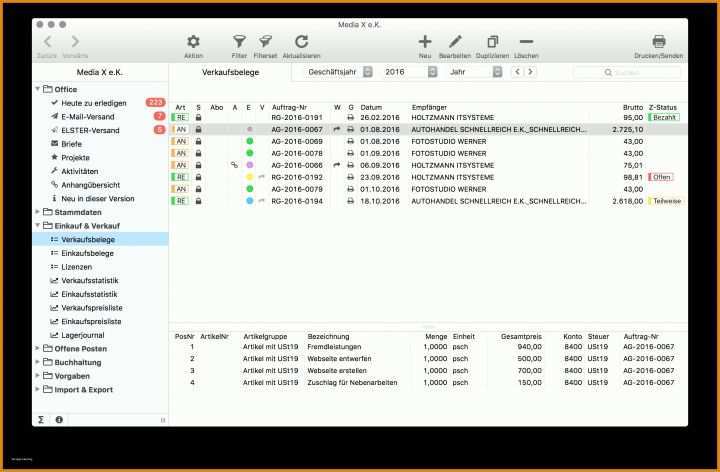Image resolution: width=720 pixels, height=472 pixels.
Task: Expand the Vorgaben folder
Action: click(38, 376)
